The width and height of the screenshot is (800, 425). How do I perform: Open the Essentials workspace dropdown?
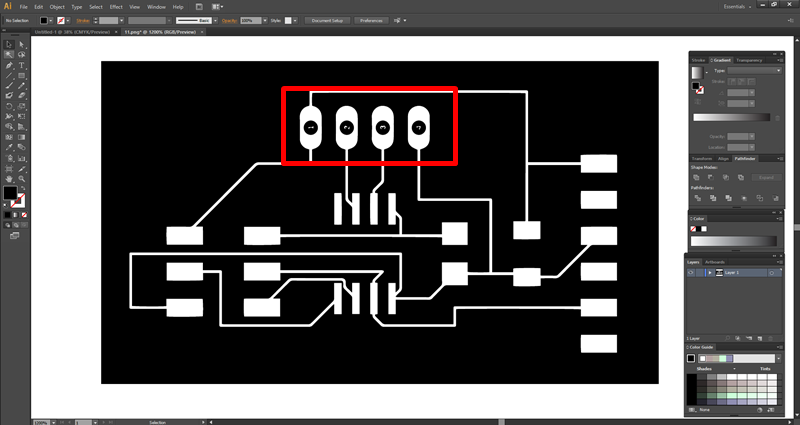pyautogui.click(x=738, y=7)
